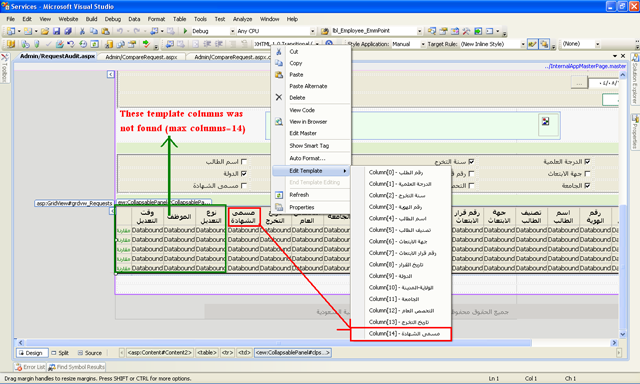Click the Undo toolbar icon
This screenshot has width=640, height=384.
point(120,31)
